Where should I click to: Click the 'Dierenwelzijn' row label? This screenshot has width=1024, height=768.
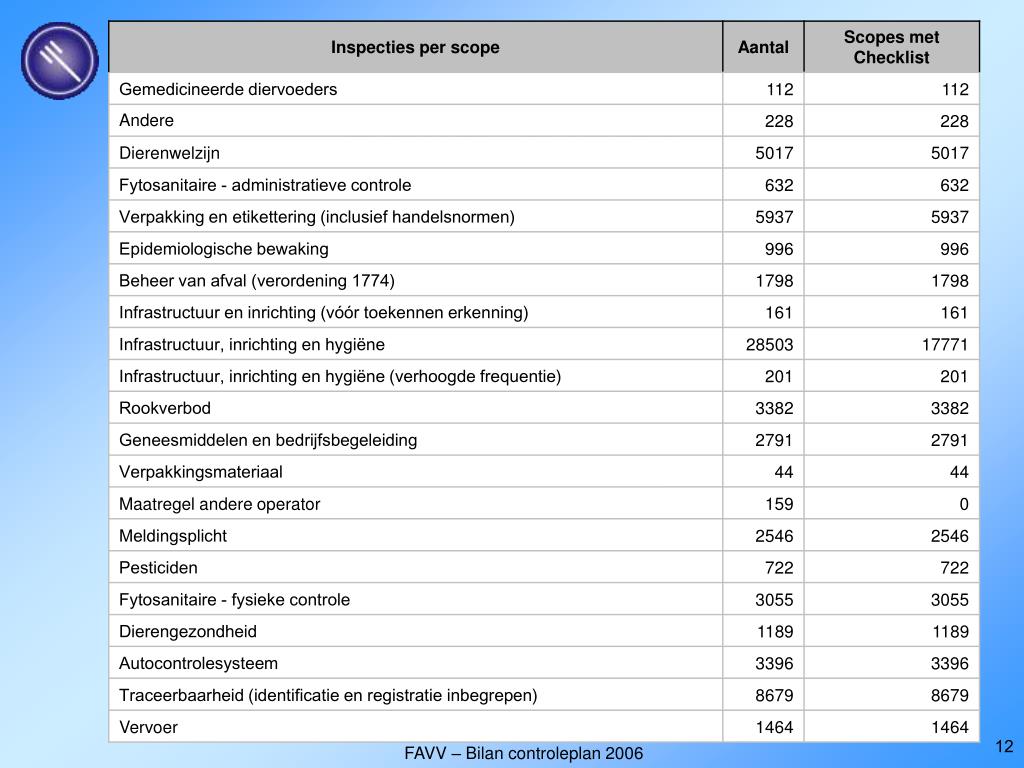click(x=169, y=153)
